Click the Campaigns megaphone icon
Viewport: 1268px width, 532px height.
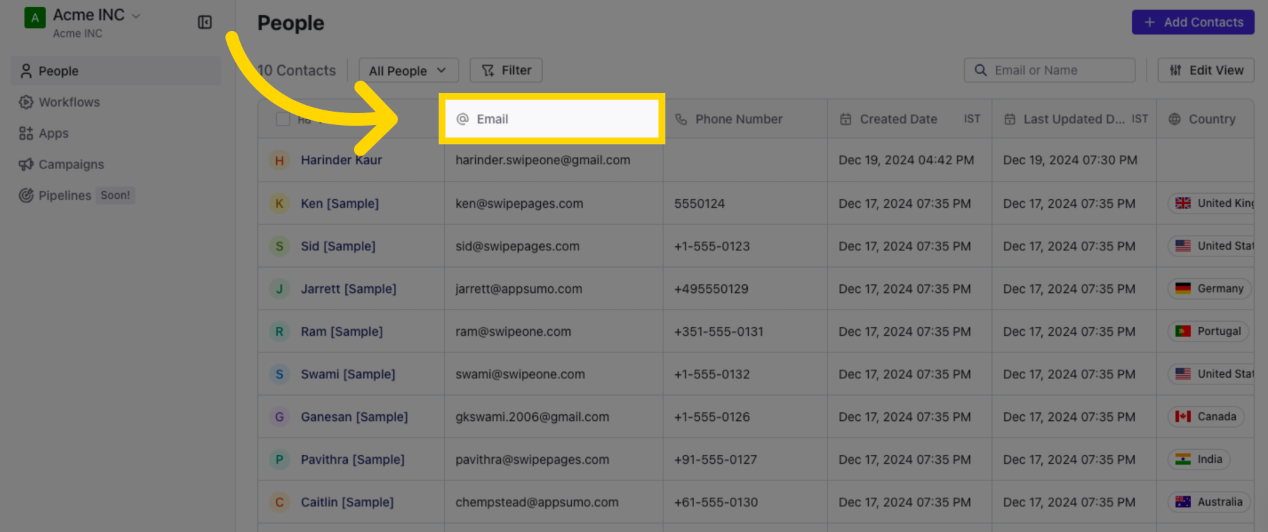(x=26, y=164)
